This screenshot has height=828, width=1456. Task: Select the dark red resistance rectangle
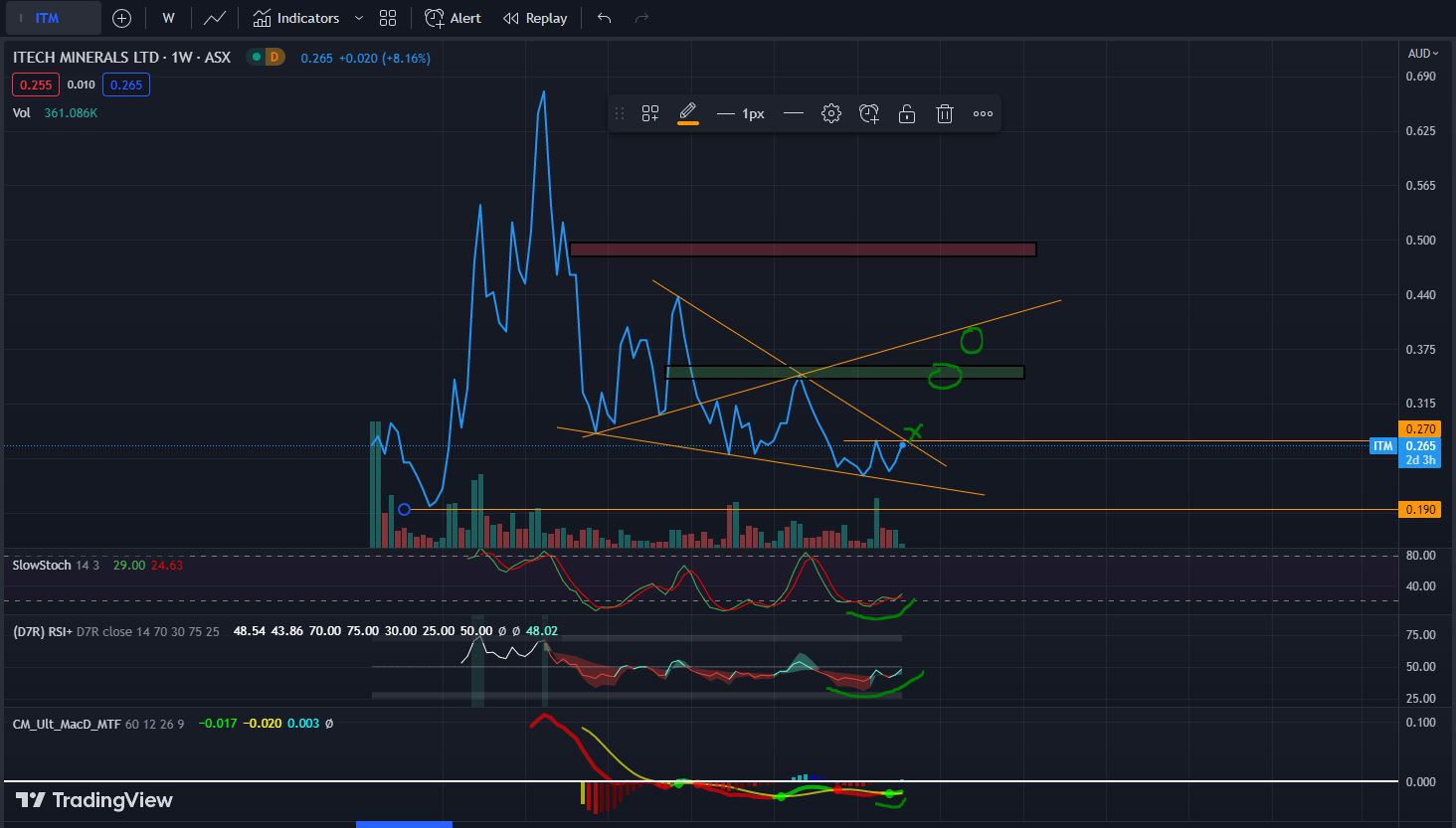pyautogui.click(x=803, y=249)
